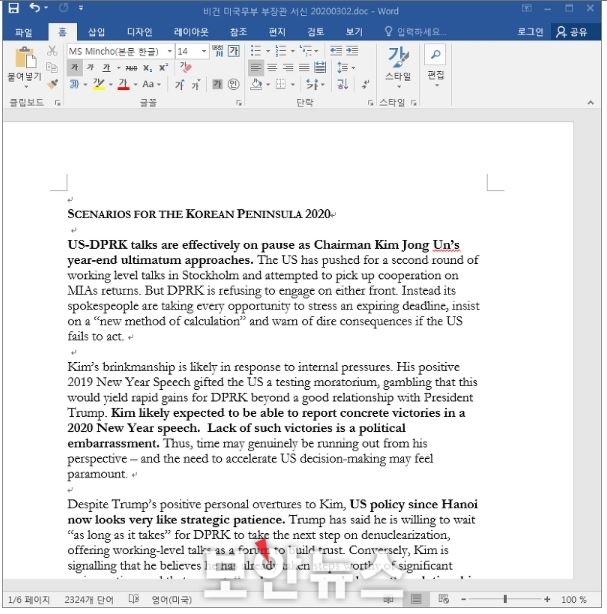The height and width of the screenshot is (614, 607).
Task: Click the Cut scissors icon
Action: click(52, 50)
